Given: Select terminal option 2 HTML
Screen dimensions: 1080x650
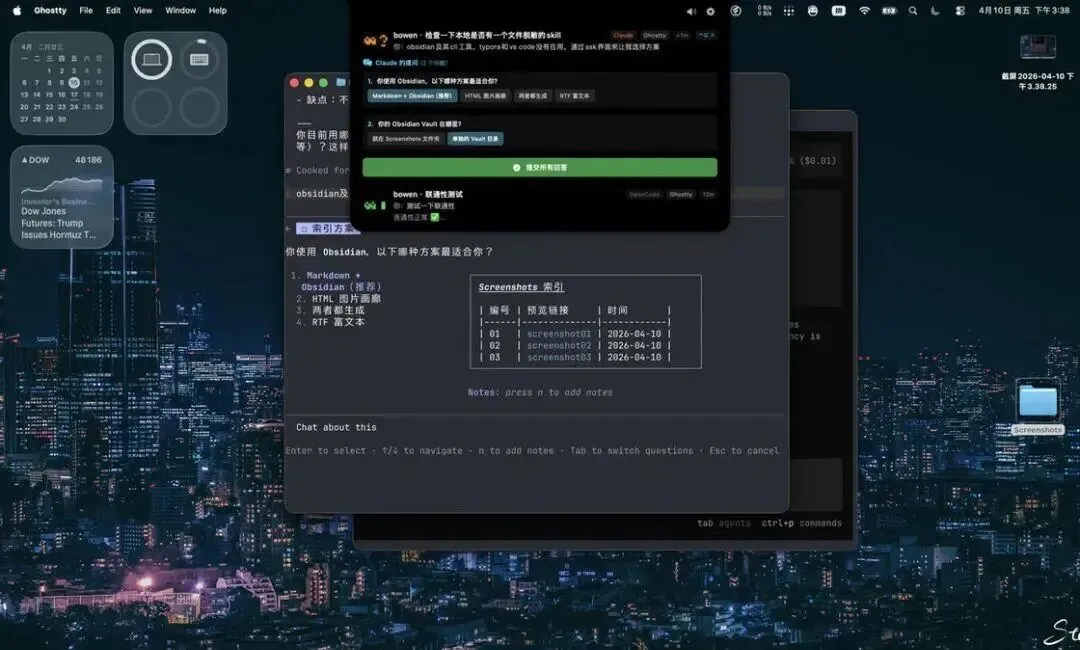Looking at the screenshot, I should click(338, 299).
